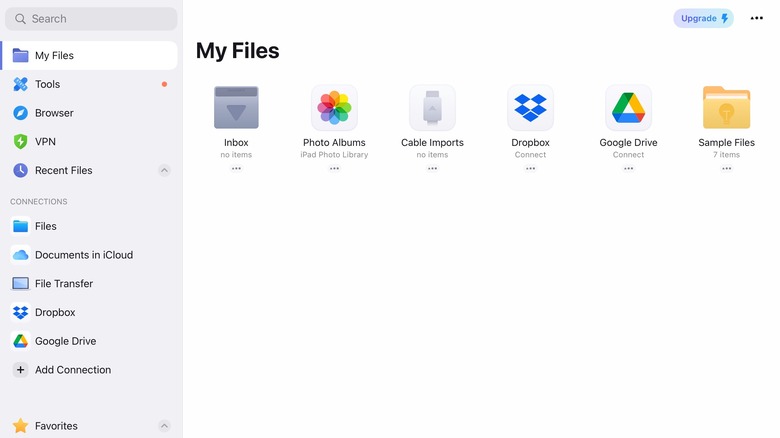The image size is (780, 438).
Task: Open Cable Imports icon
Action: 432,108
